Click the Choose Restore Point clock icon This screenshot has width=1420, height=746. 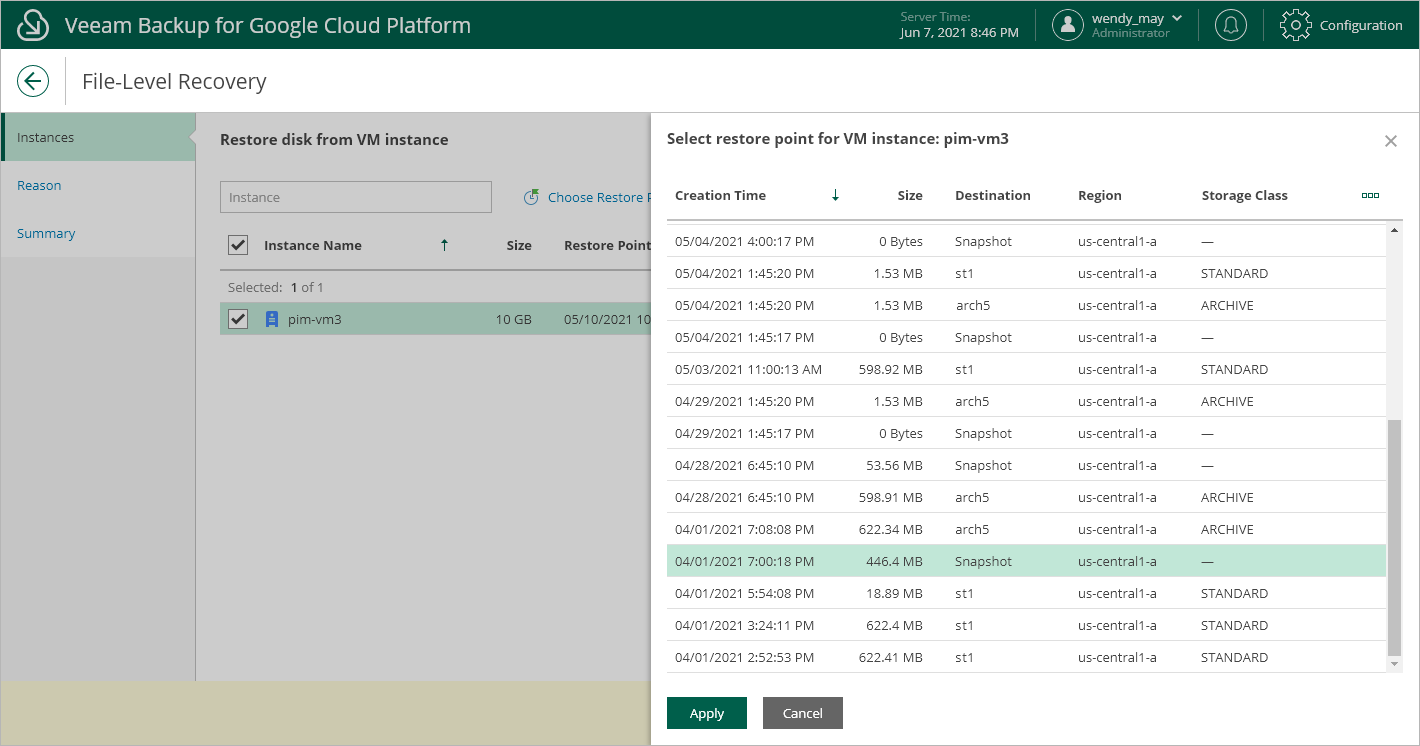coord(532,197)
